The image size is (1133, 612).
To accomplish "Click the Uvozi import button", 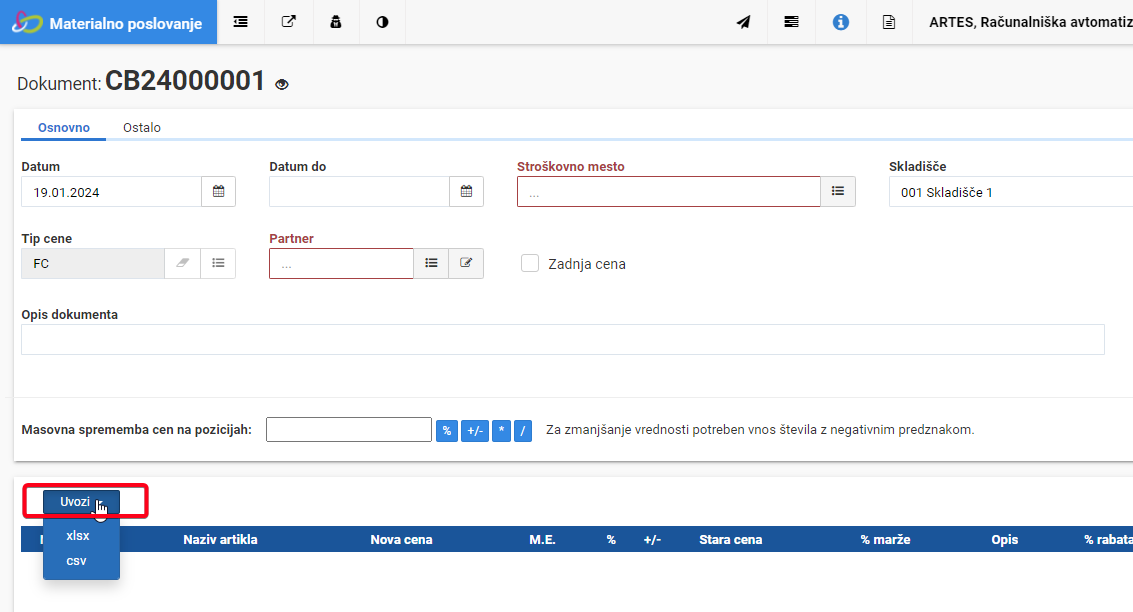I will 81,501.
